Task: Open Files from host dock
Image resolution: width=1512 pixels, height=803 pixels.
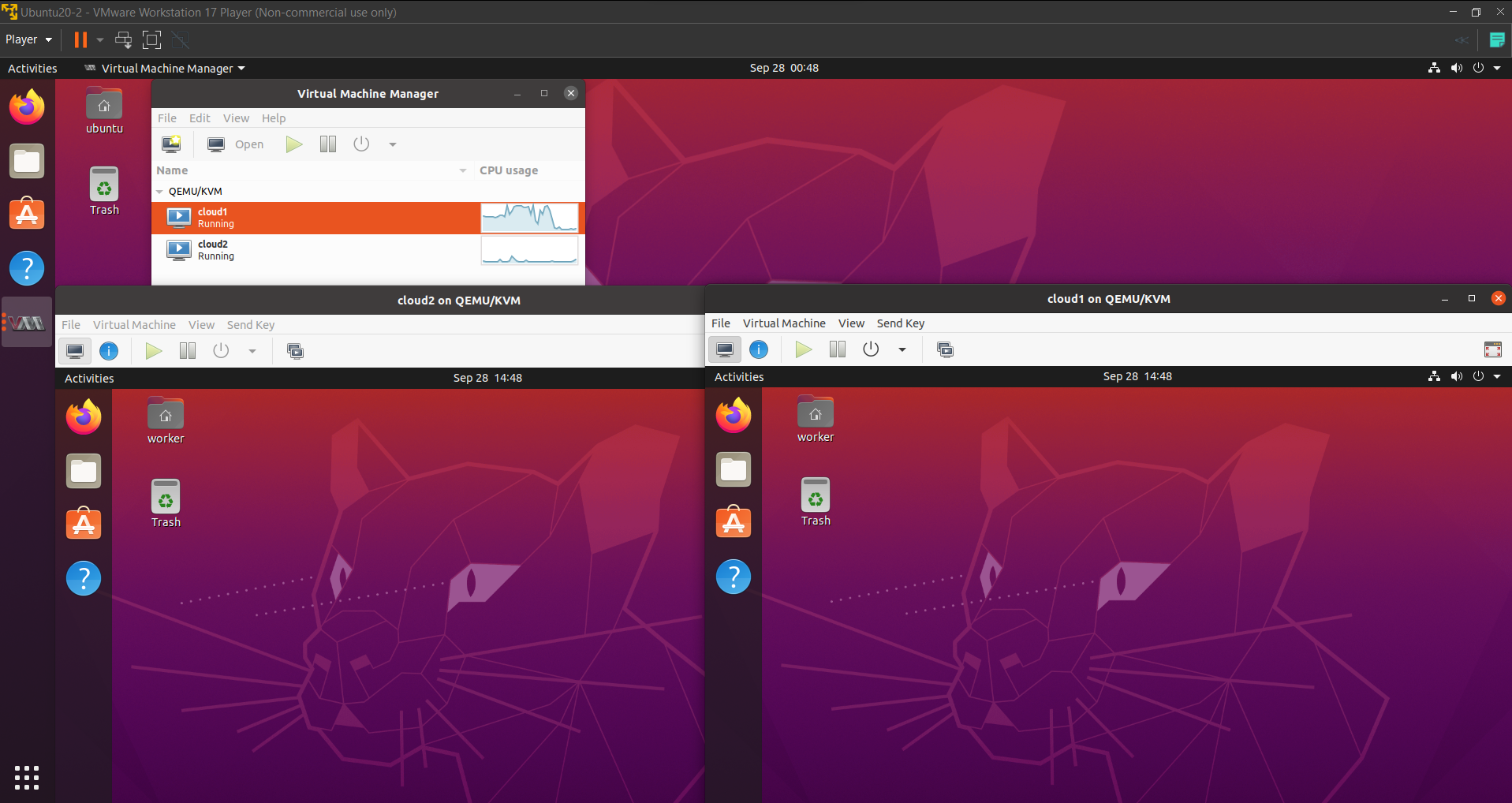Action: pos(27,161)
